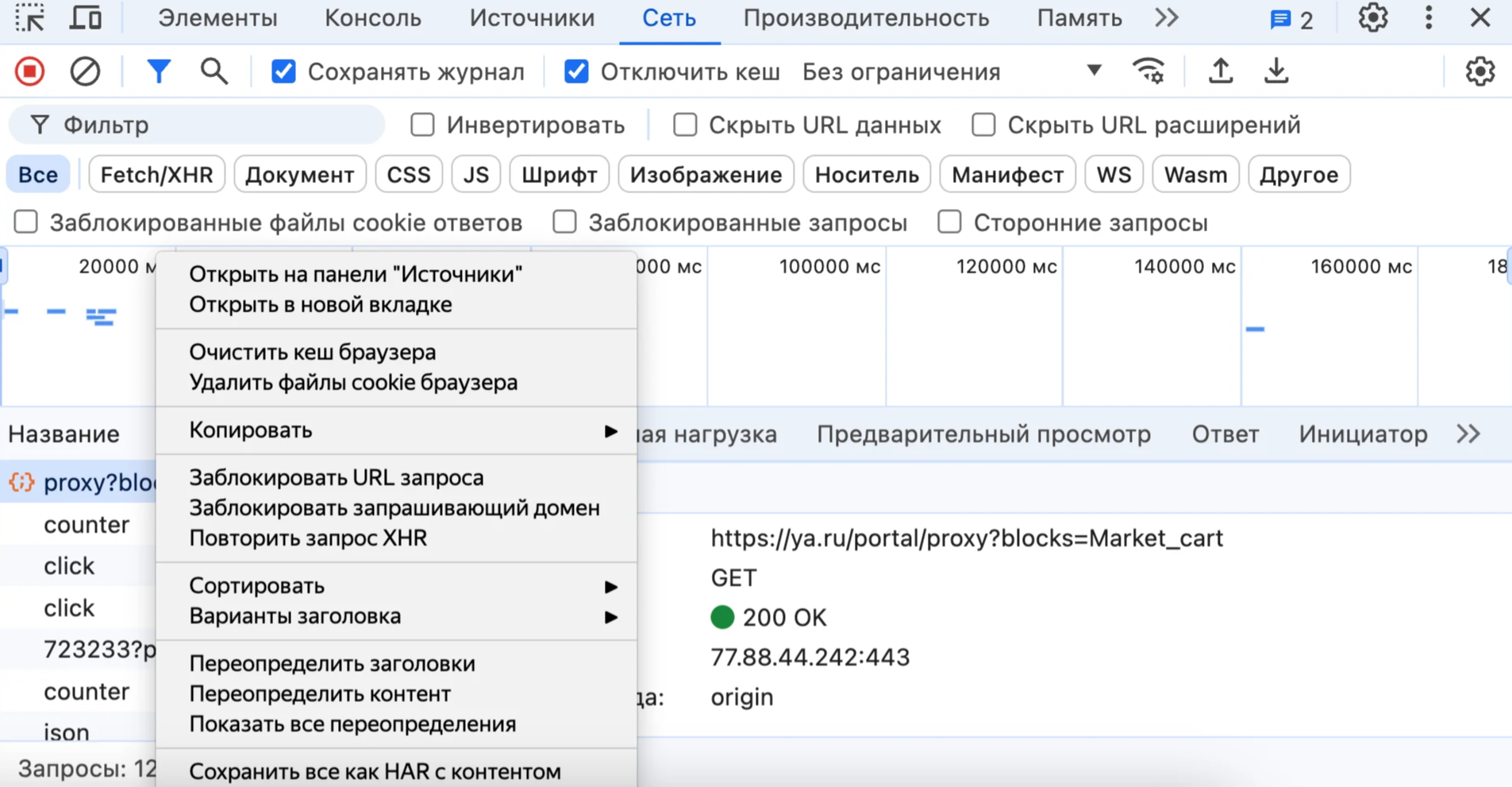
Task: Clear the network requests log
Action: pyautogui.click(x=85, y=71)
